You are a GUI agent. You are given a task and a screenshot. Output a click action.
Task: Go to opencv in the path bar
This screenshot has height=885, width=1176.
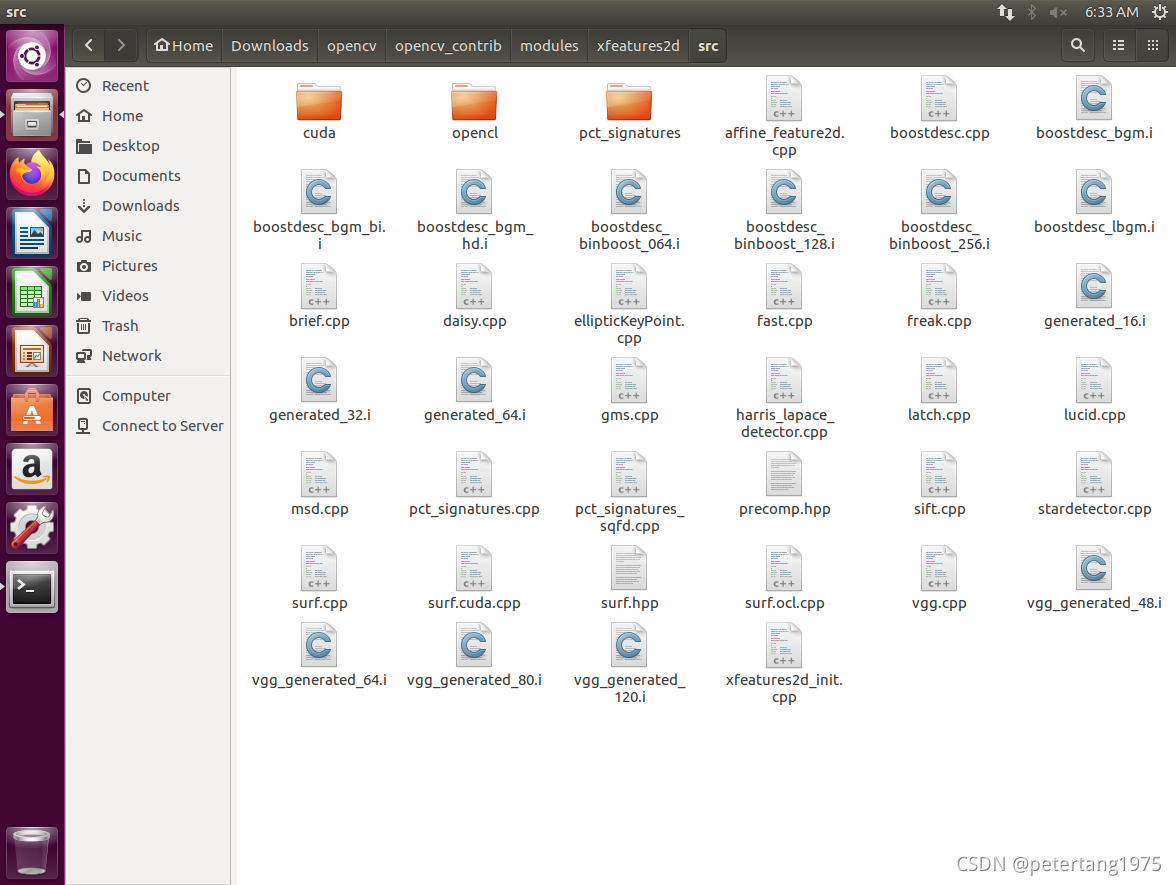point(352,46)
